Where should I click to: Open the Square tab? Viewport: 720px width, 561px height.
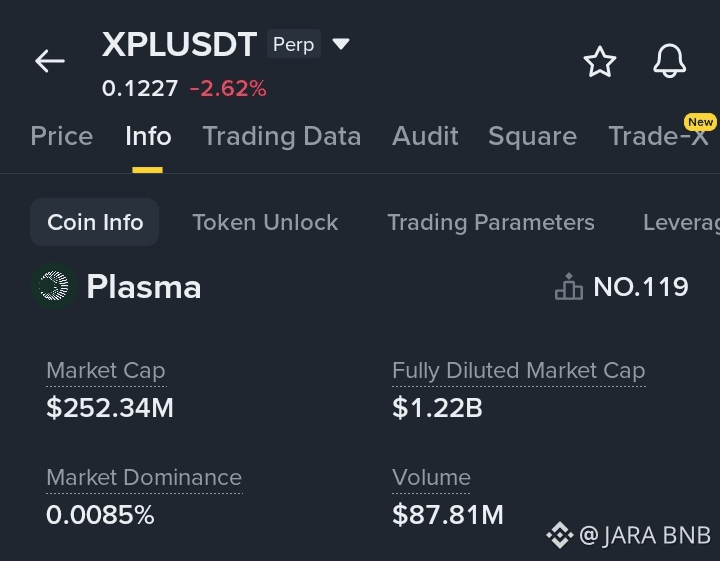tap(532, 136)
